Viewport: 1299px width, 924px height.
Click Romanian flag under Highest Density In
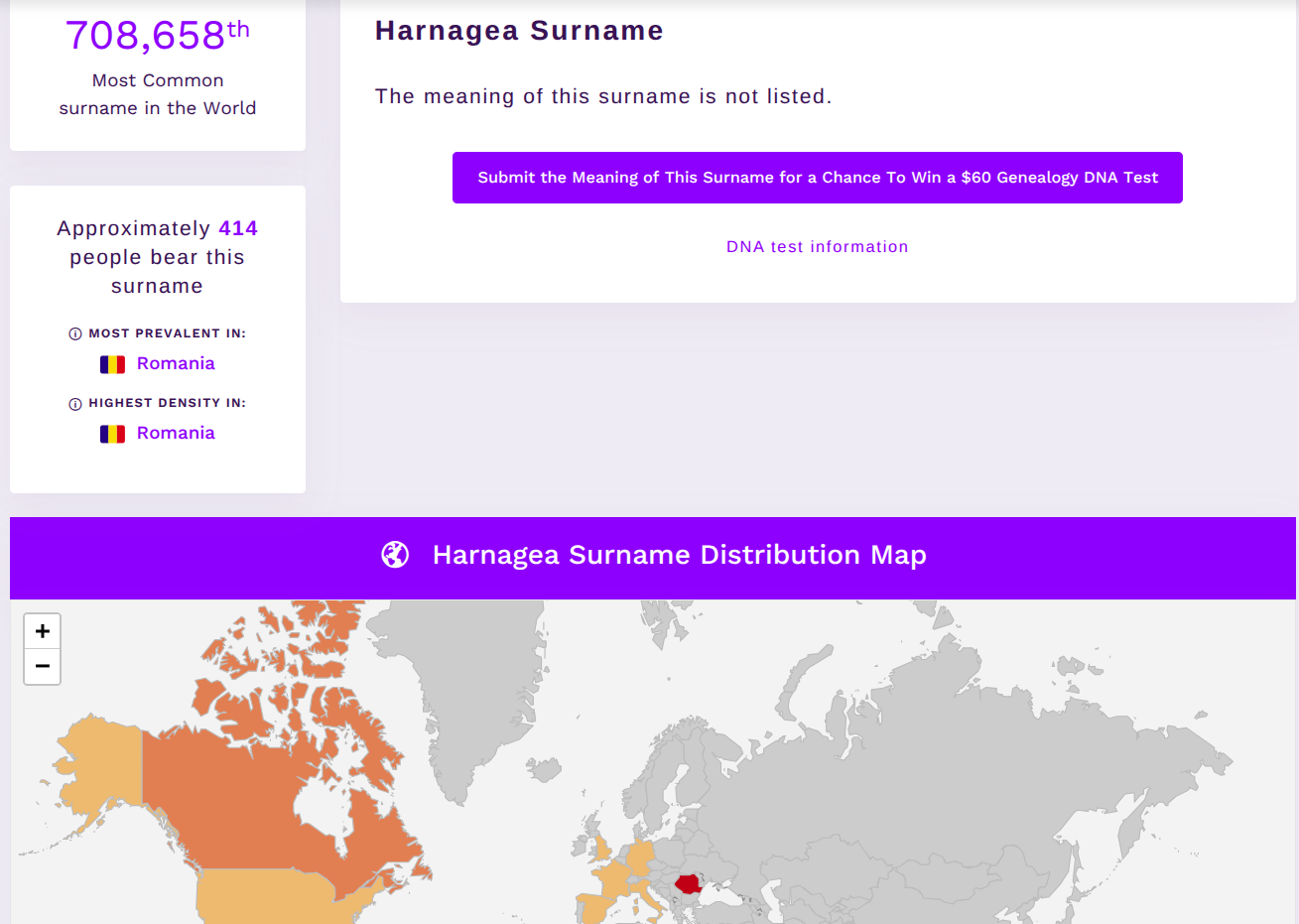(x=112, y=434)
